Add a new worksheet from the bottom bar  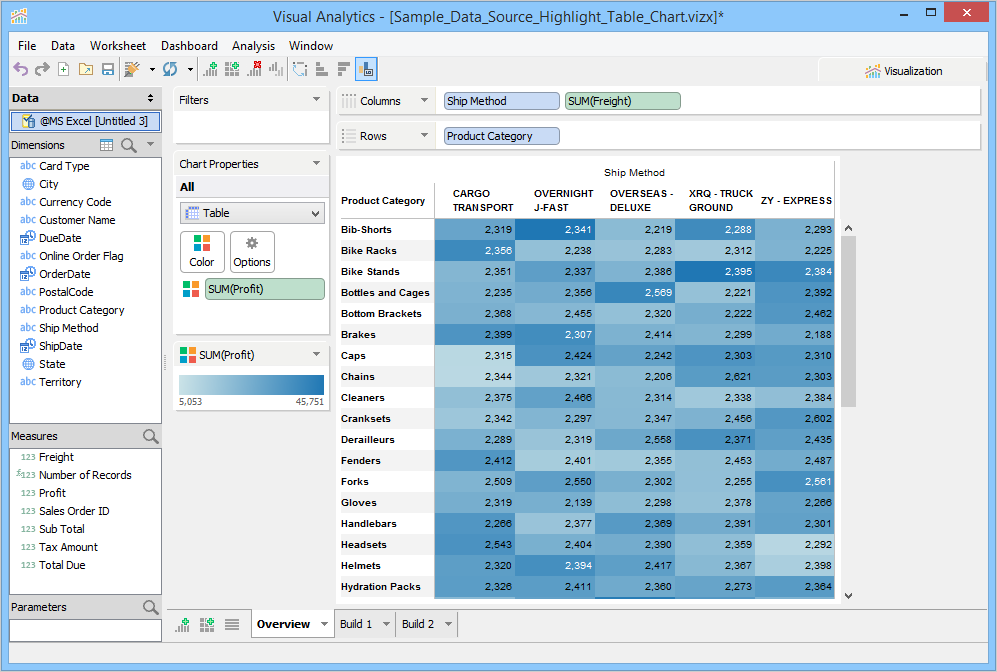(x=184, y=624)
